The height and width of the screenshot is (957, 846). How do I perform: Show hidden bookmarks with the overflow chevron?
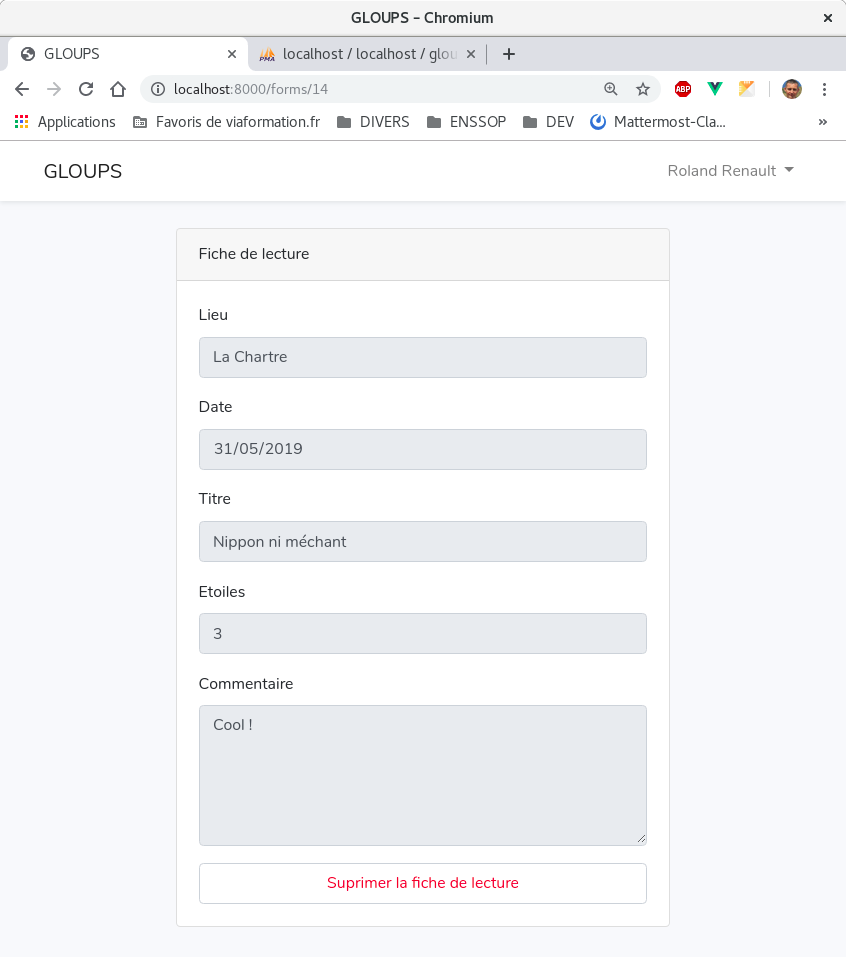tap(823, 122)
